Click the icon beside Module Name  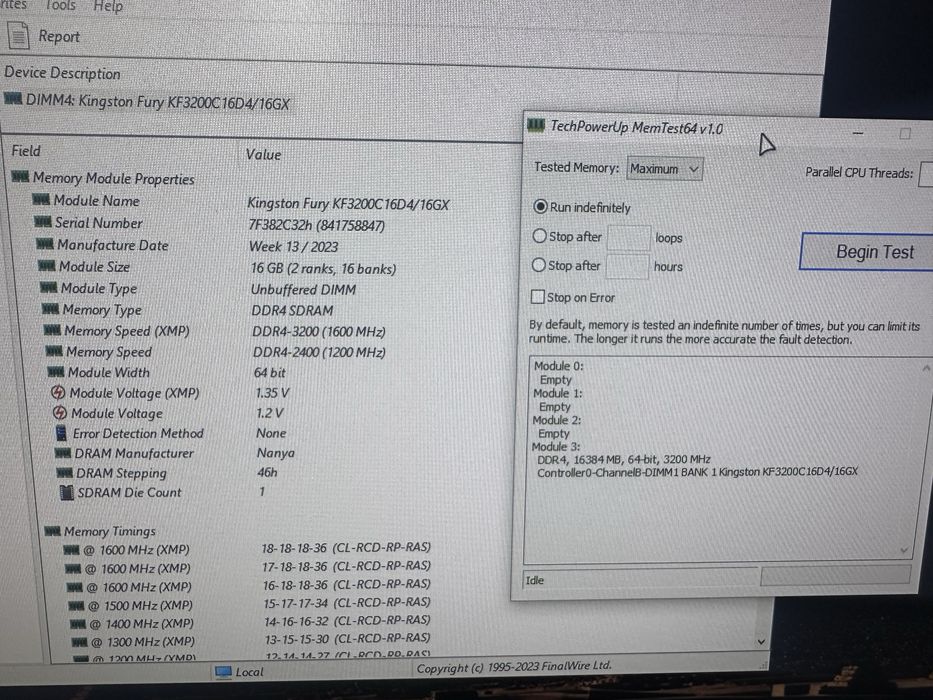[41, 199]
